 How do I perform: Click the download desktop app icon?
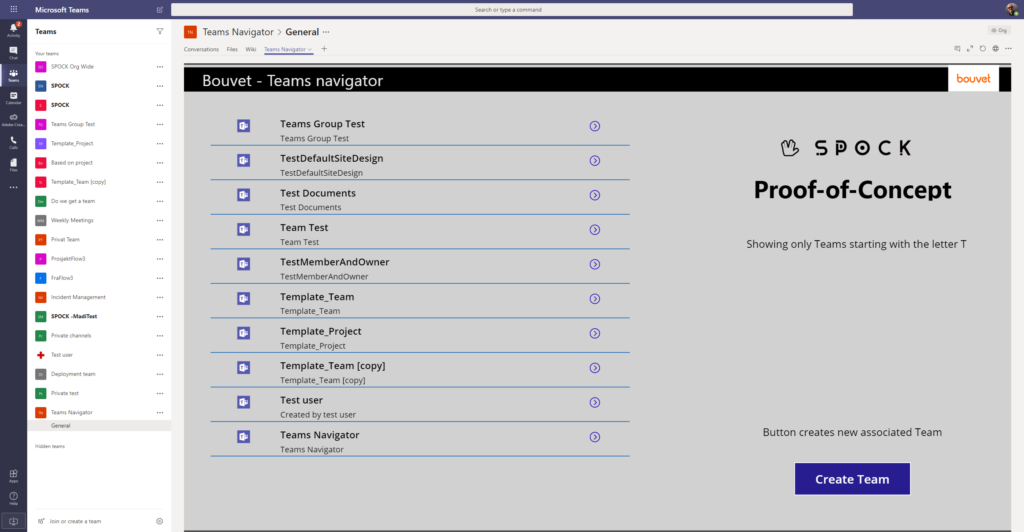(x=13, y=522)
